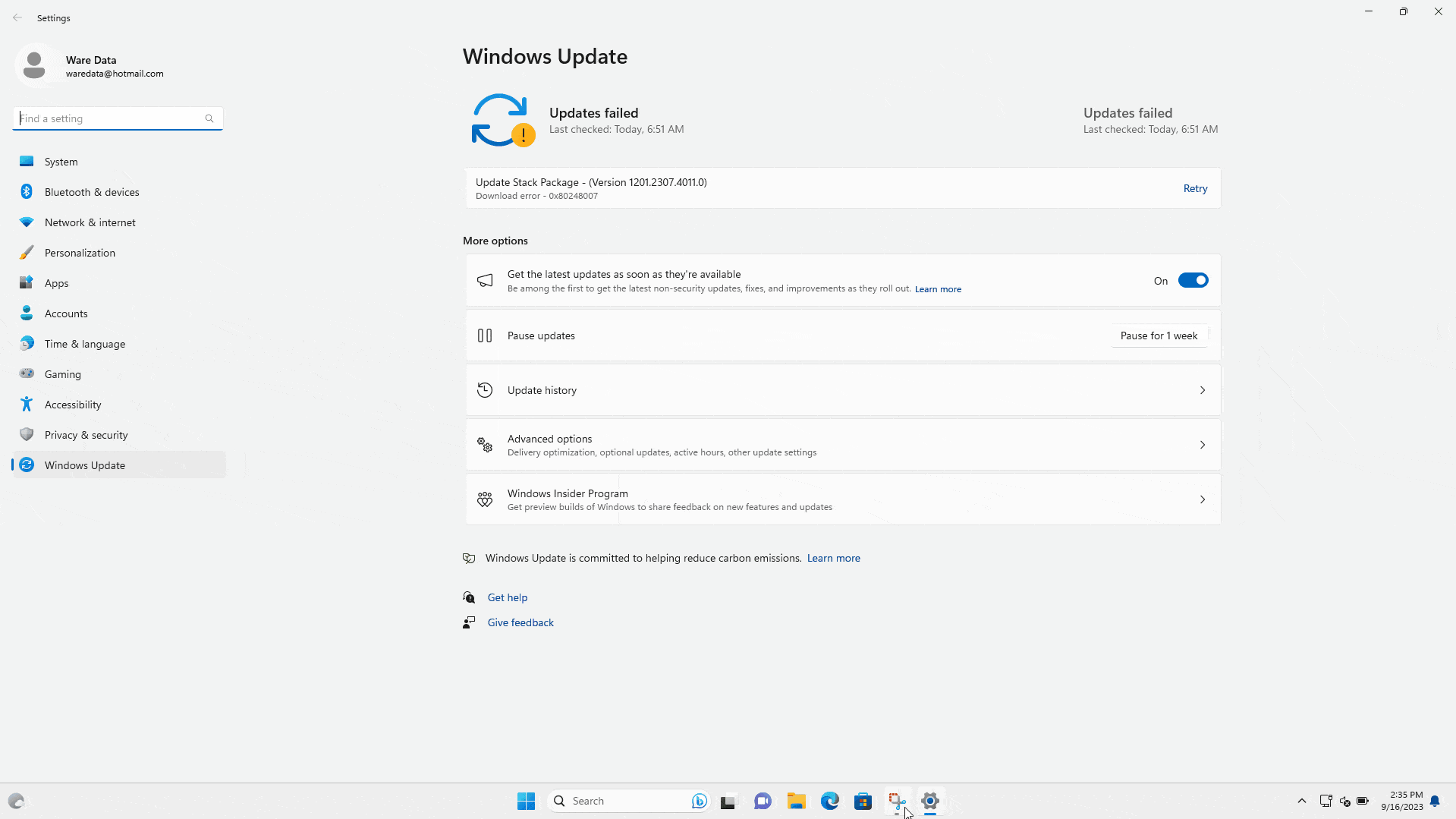Expand Advanced options chevron

(x=1203, y=445)
